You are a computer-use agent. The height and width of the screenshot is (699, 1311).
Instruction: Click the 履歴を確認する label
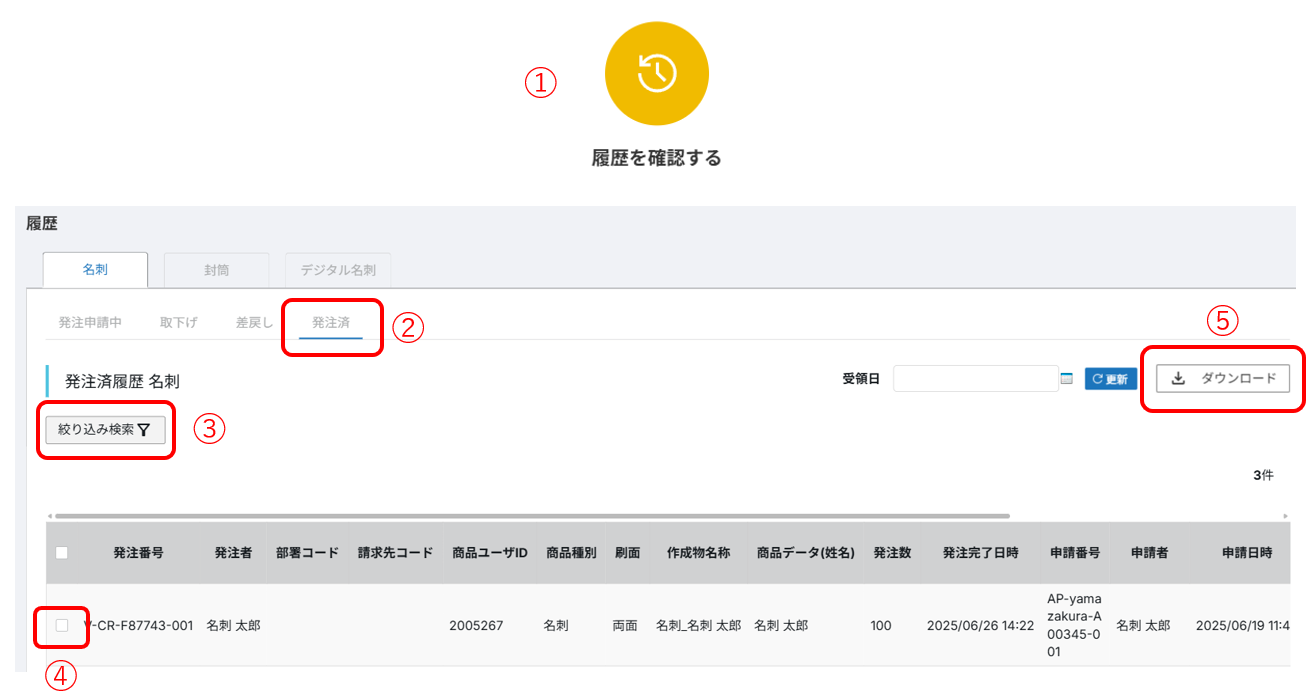656,158
